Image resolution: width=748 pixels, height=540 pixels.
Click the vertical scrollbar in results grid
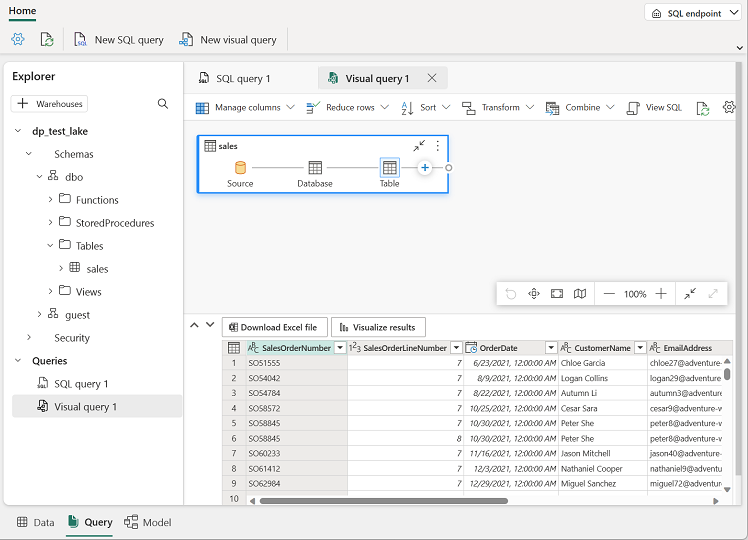point(727,374)
